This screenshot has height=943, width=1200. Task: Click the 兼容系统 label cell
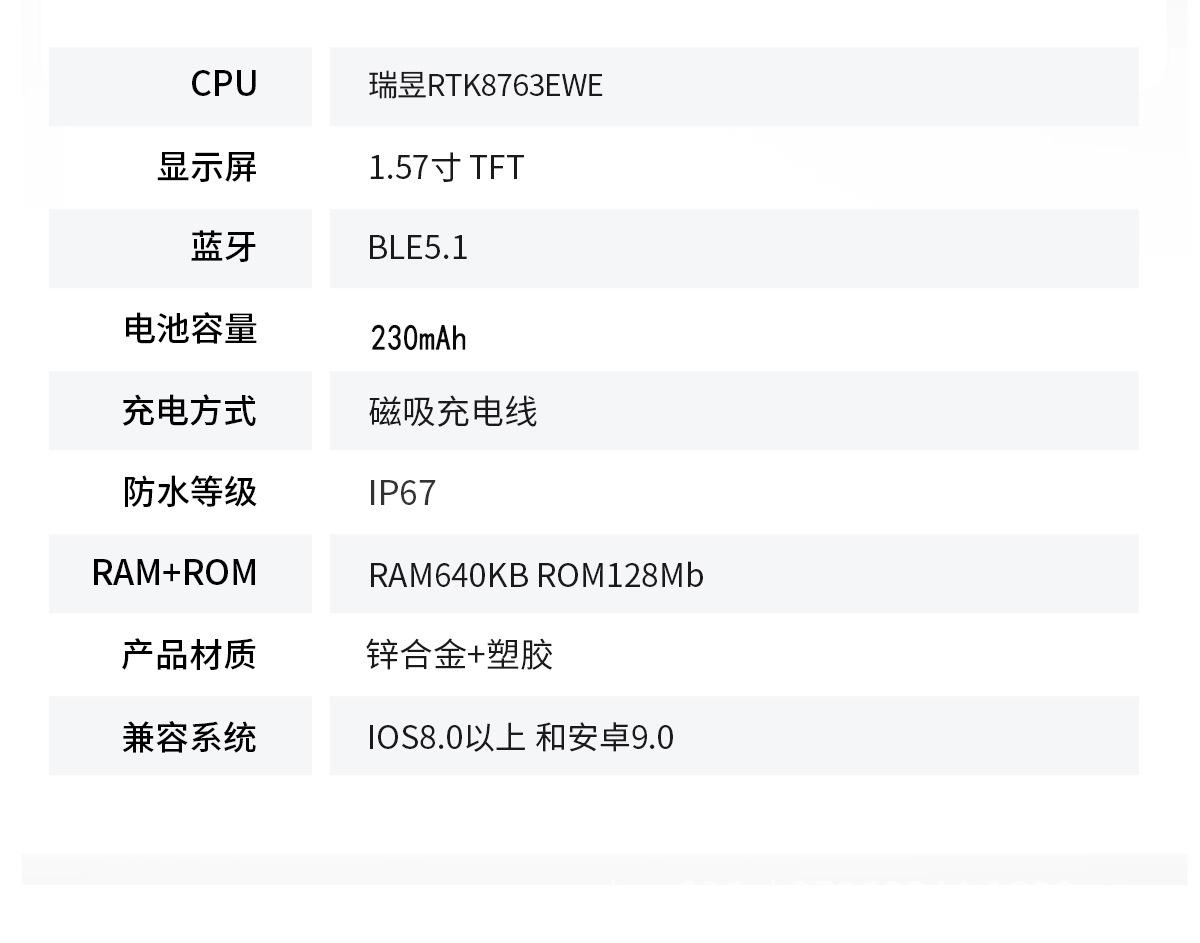pos(180,735)
